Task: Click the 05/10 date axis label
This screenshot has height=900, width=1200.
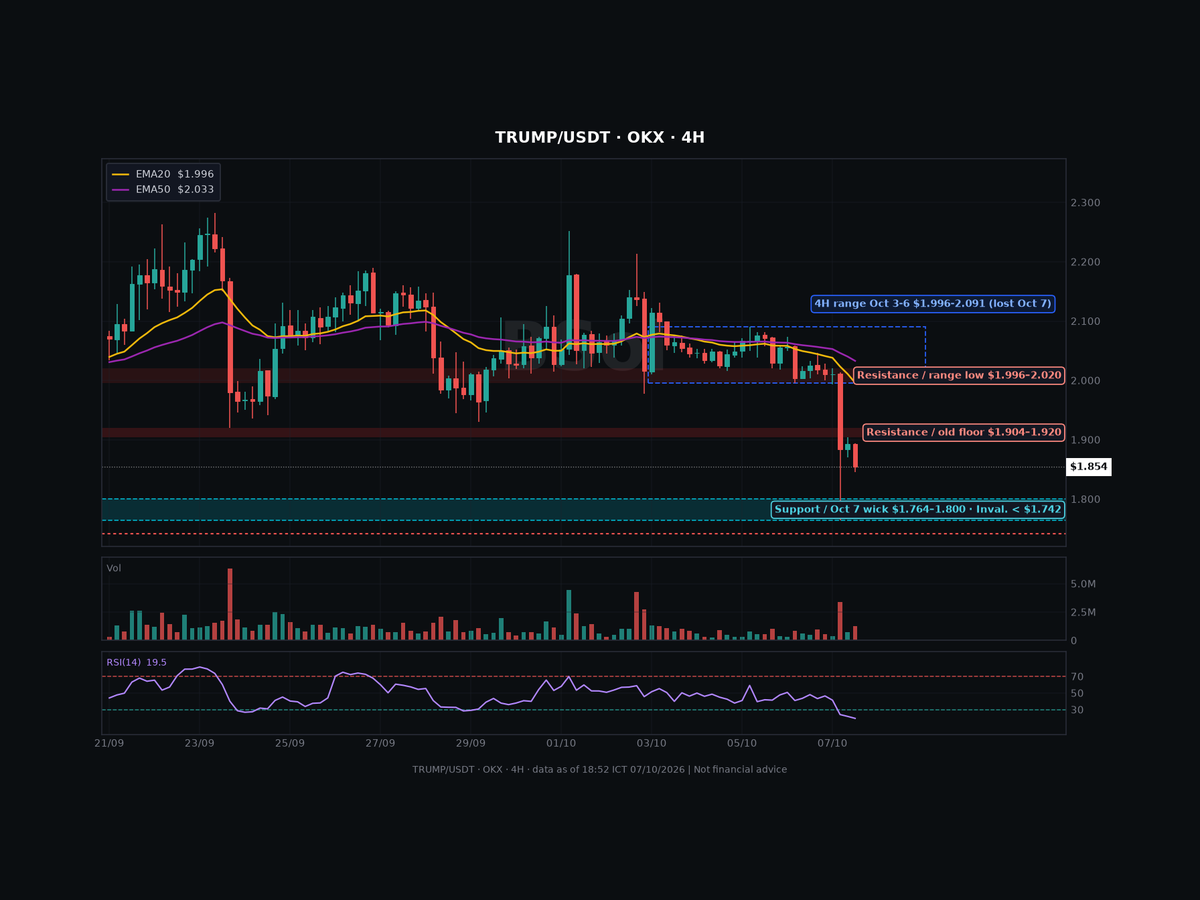Action: [742, 743]
